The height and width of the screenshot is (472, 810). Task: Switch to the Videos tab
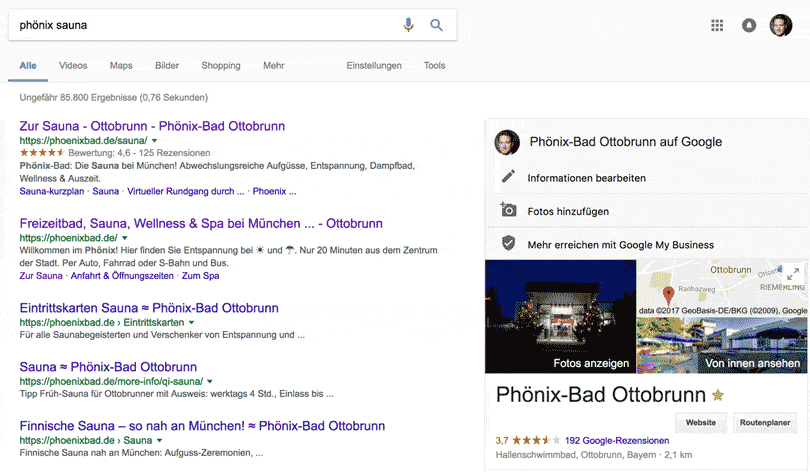click(73, 66)
